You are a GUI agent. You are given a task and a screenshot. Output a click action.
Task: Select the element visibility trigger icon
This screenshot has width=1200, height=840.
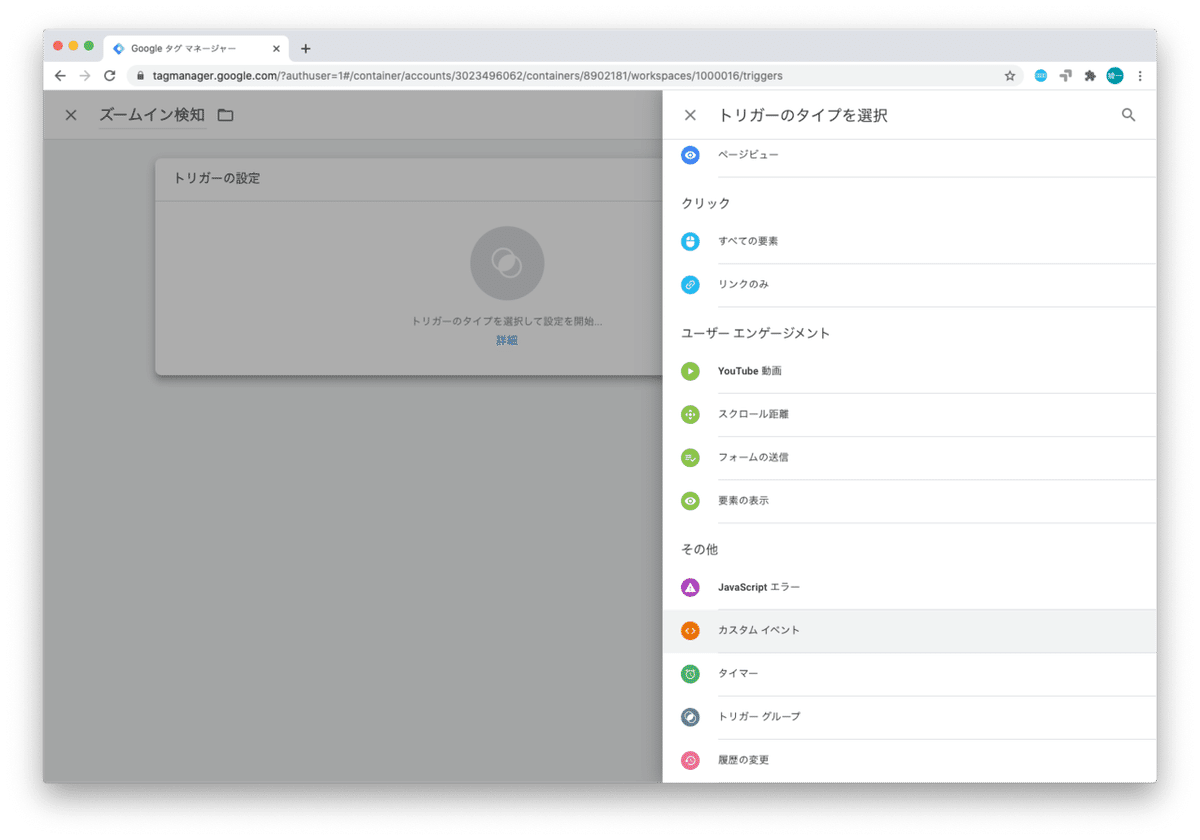[690, 501]
